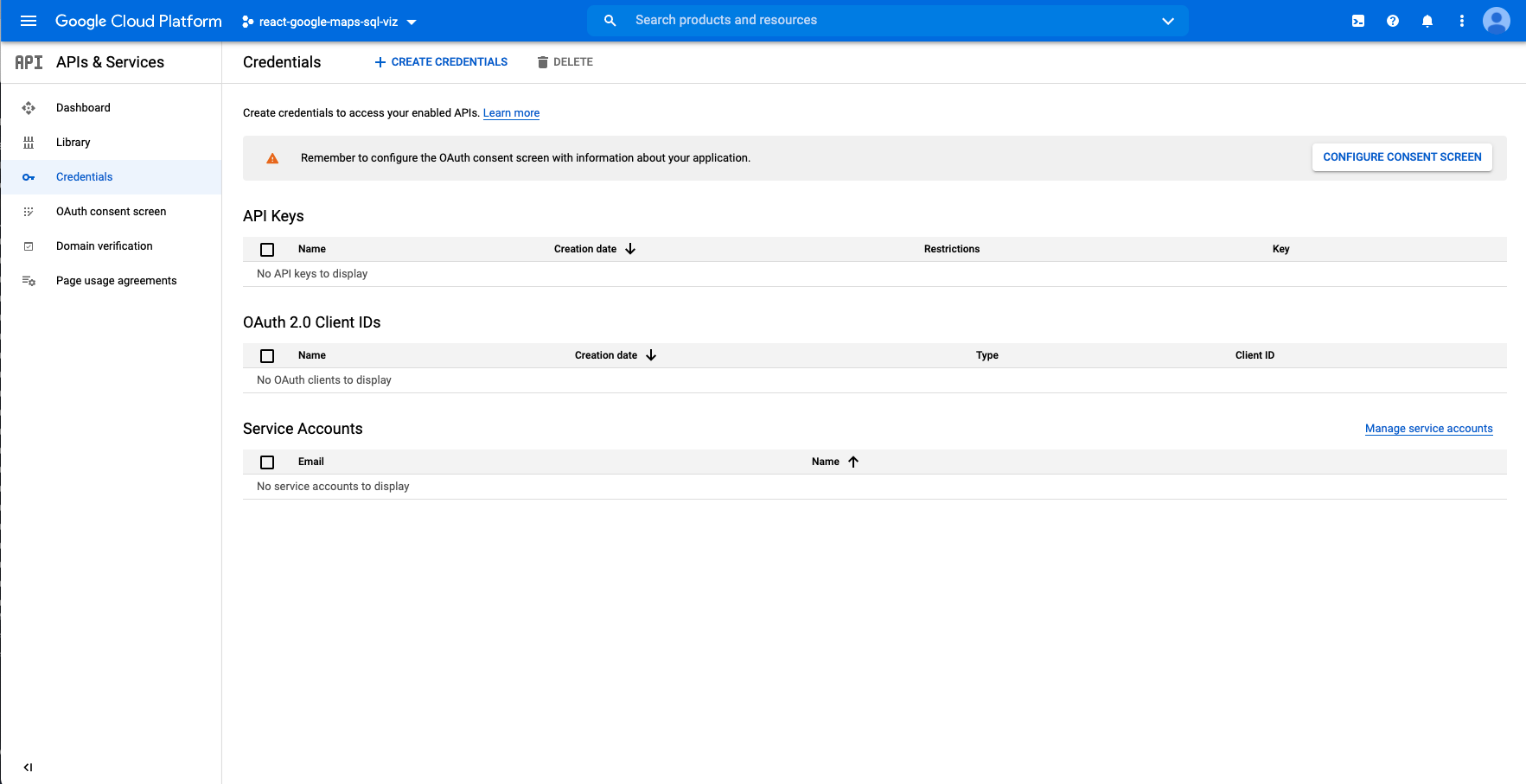Click 'No OAuth clients to display' text
1526x784 pixels.
pos(324,380)
